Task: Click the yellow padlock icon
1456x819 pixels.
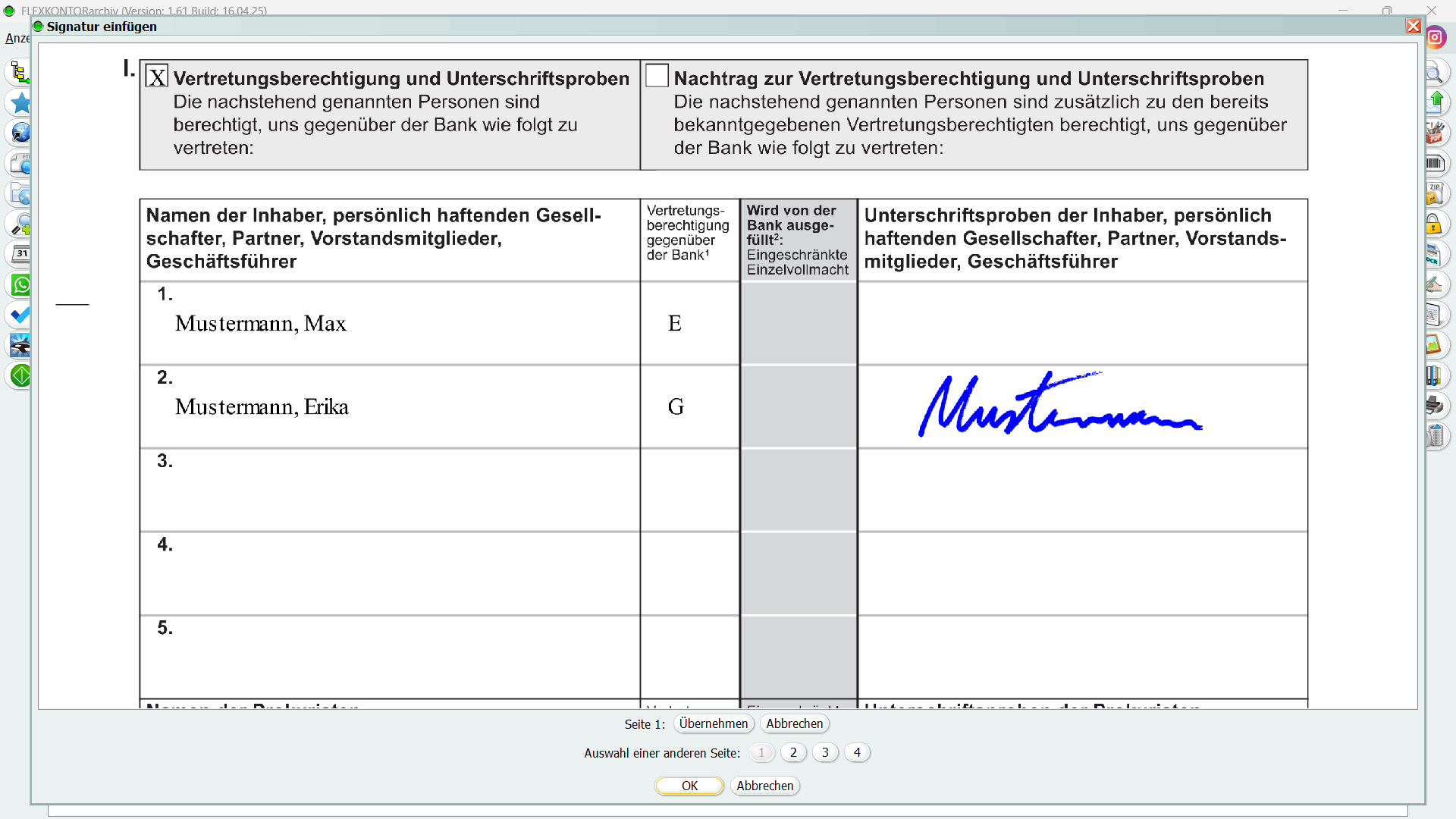Action: pyautogui.click(x=1433, y=224)
